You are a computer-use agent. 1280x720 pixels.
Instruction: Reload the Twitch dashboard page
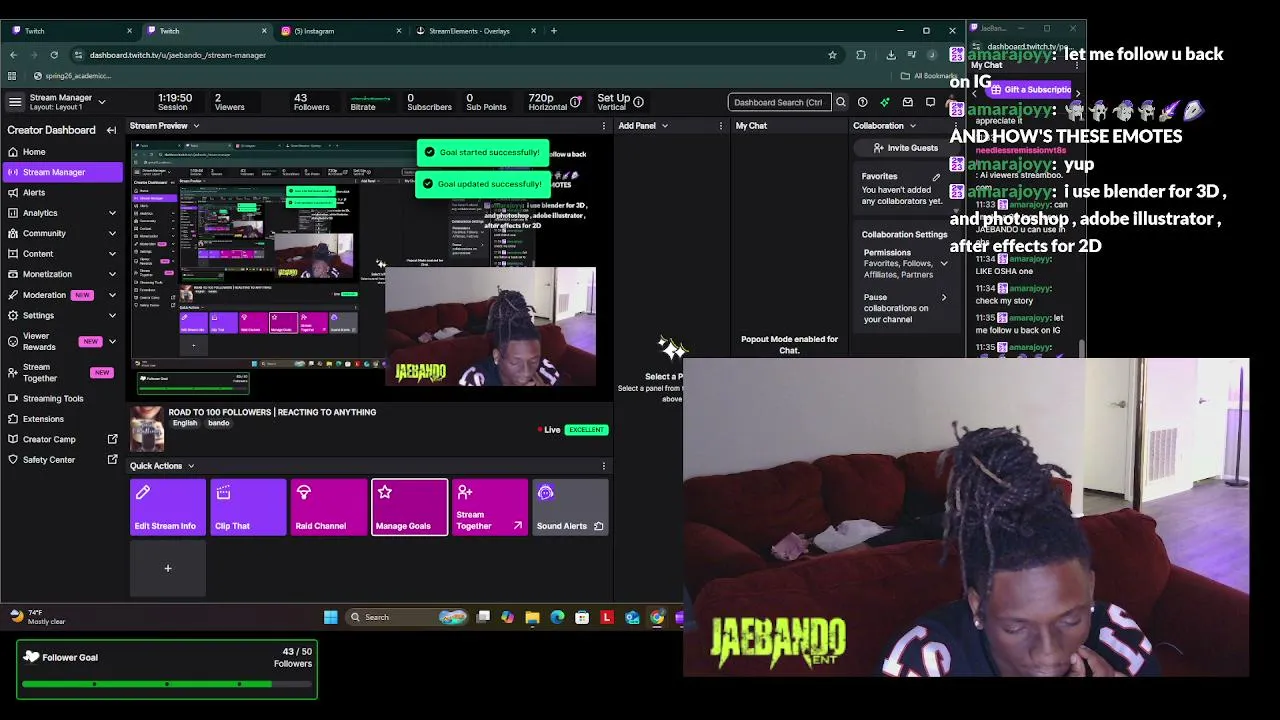point(54,55)
